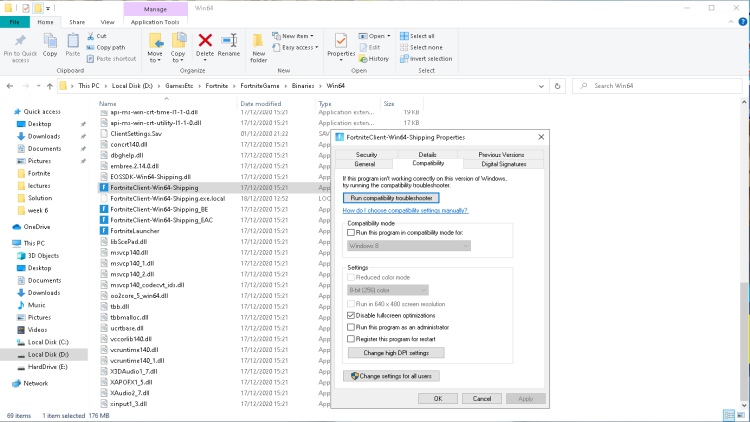750x422 pixels.
Task: Click the Search Win64 field
Action: 658,86
